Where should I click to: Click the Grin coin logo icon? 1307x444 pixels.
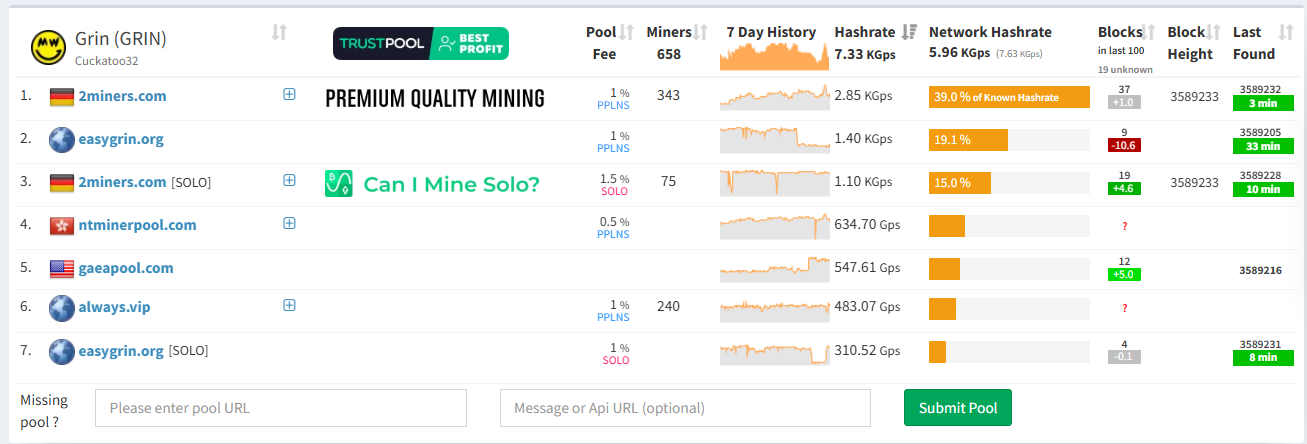[49, 46]
